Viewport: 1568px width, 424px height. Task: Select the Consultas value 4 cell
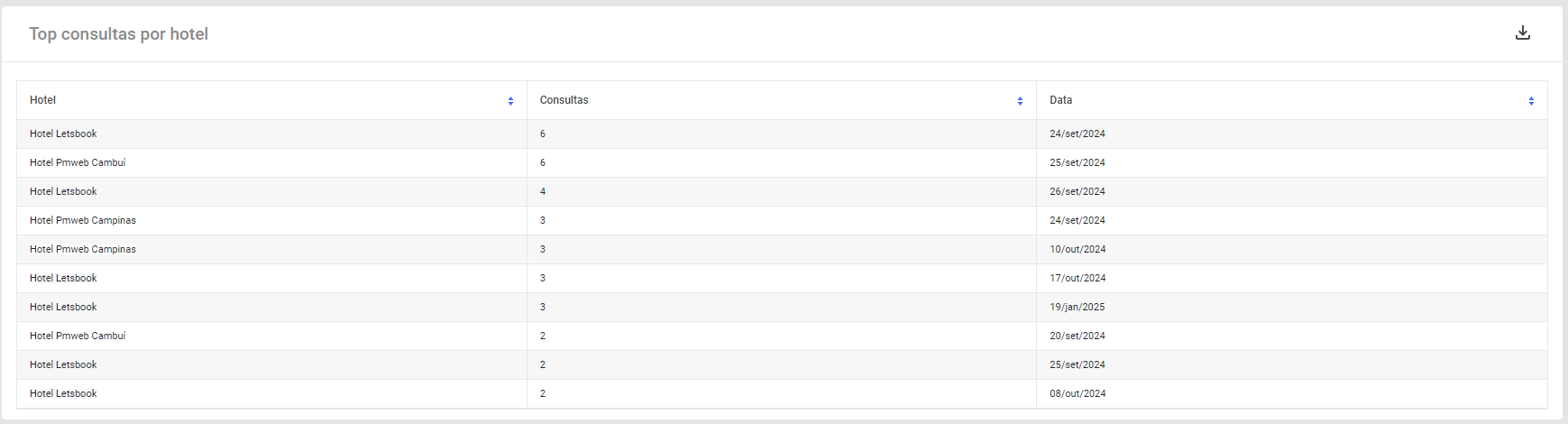point(782,191)
